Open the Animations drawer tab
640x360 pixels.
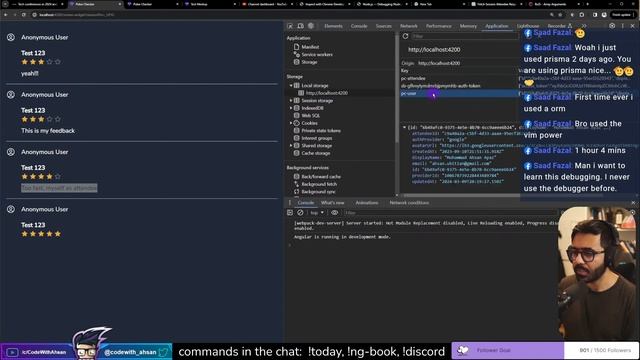367,202
